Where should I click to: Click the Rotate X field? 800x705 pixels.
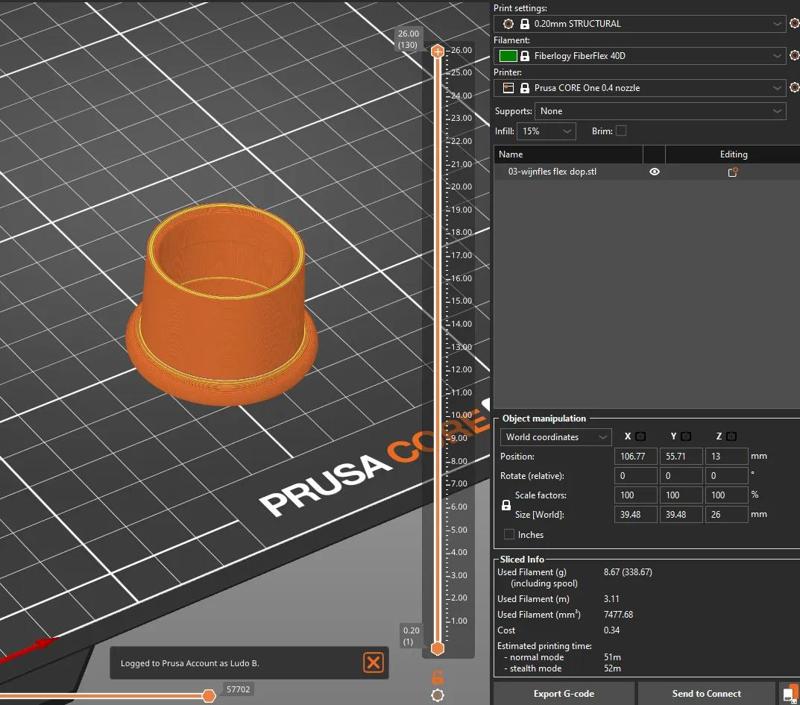pyautogui.click(x=636, y=475)
